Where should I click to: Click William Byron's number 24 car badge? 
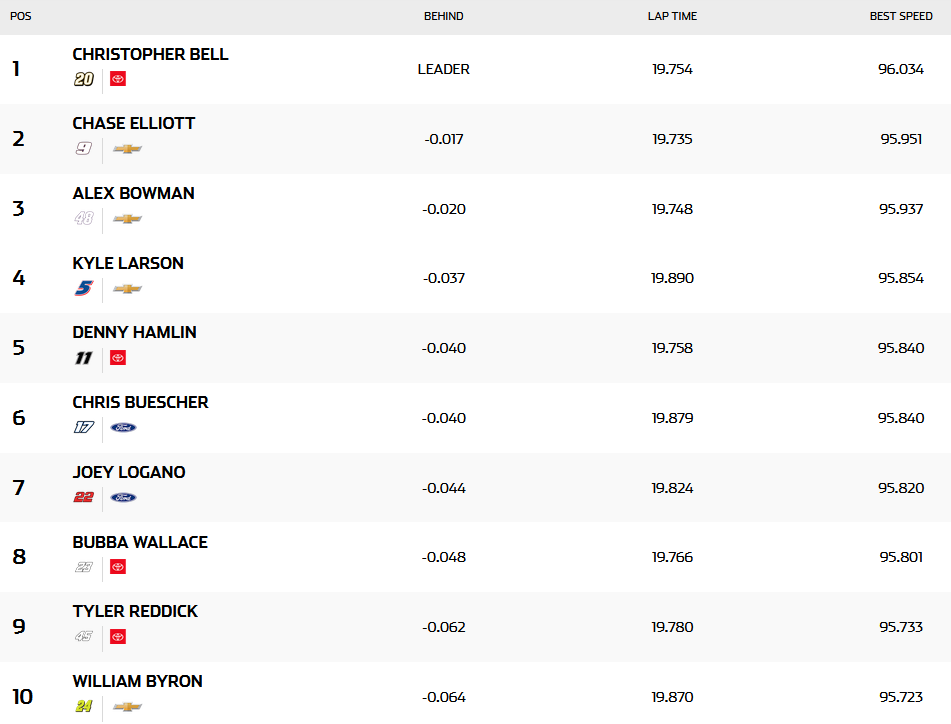point(84,707)
